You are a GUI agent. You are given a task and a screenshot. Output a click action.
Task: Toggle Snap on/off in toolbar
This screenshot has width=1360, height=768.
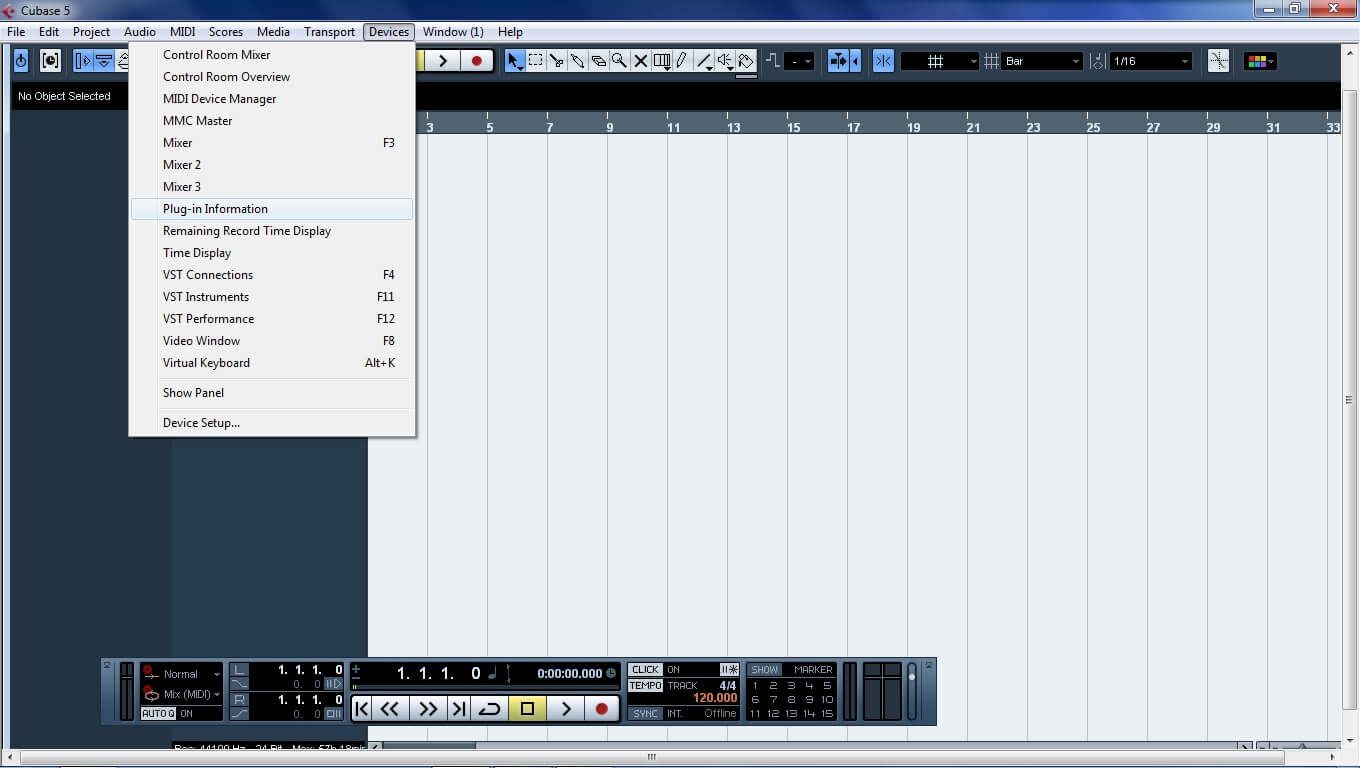(x=883, y=61)
